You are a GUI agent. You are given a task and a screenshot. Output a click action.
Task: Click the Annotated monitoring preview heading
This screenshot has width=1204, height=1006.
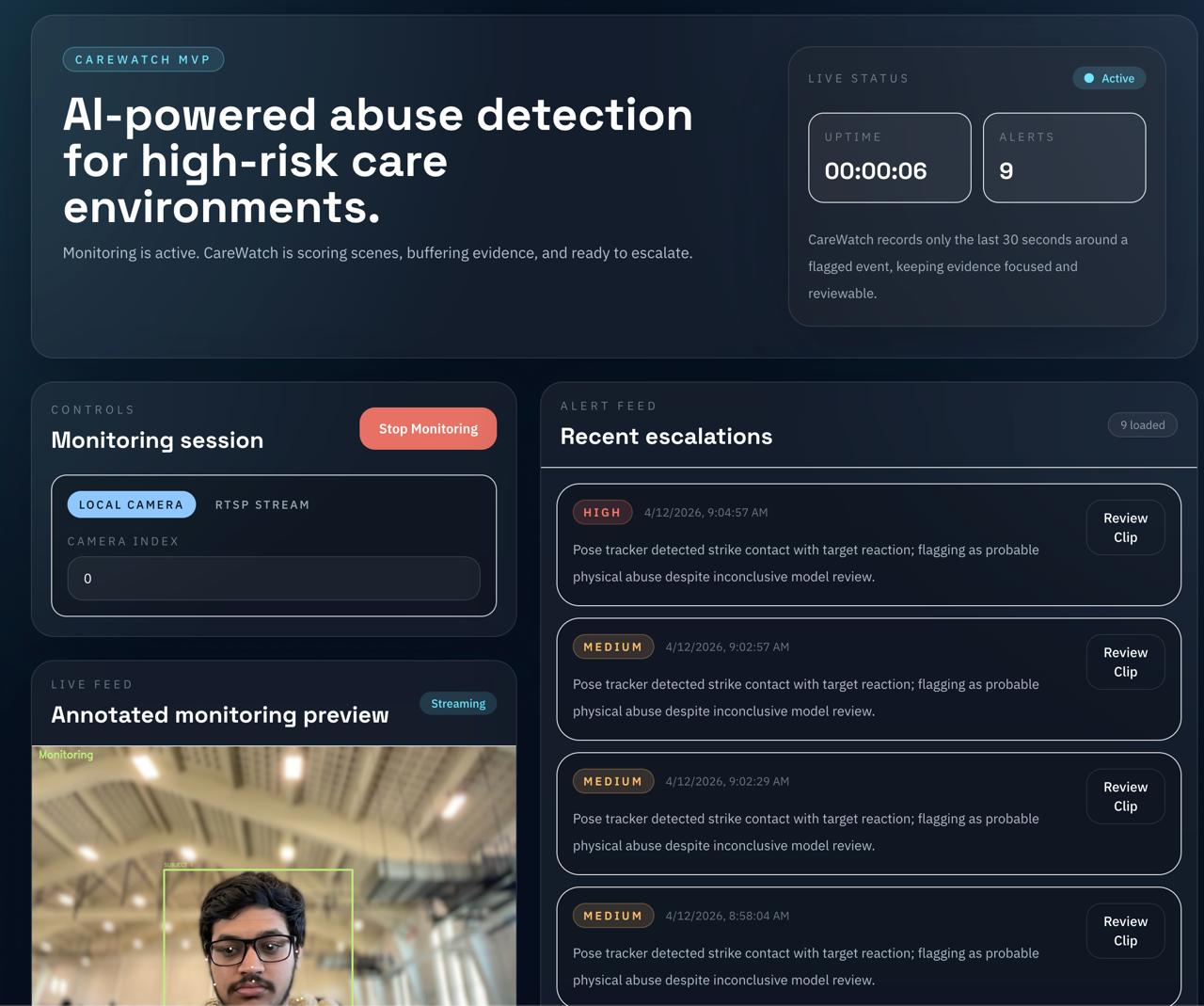[x=219, y=715]
